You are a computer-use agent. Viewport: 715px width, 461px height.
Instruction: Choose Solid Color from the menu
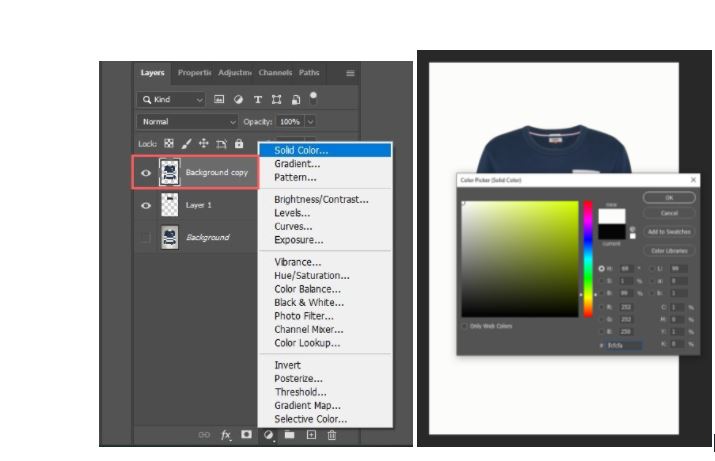pos(301,150)
